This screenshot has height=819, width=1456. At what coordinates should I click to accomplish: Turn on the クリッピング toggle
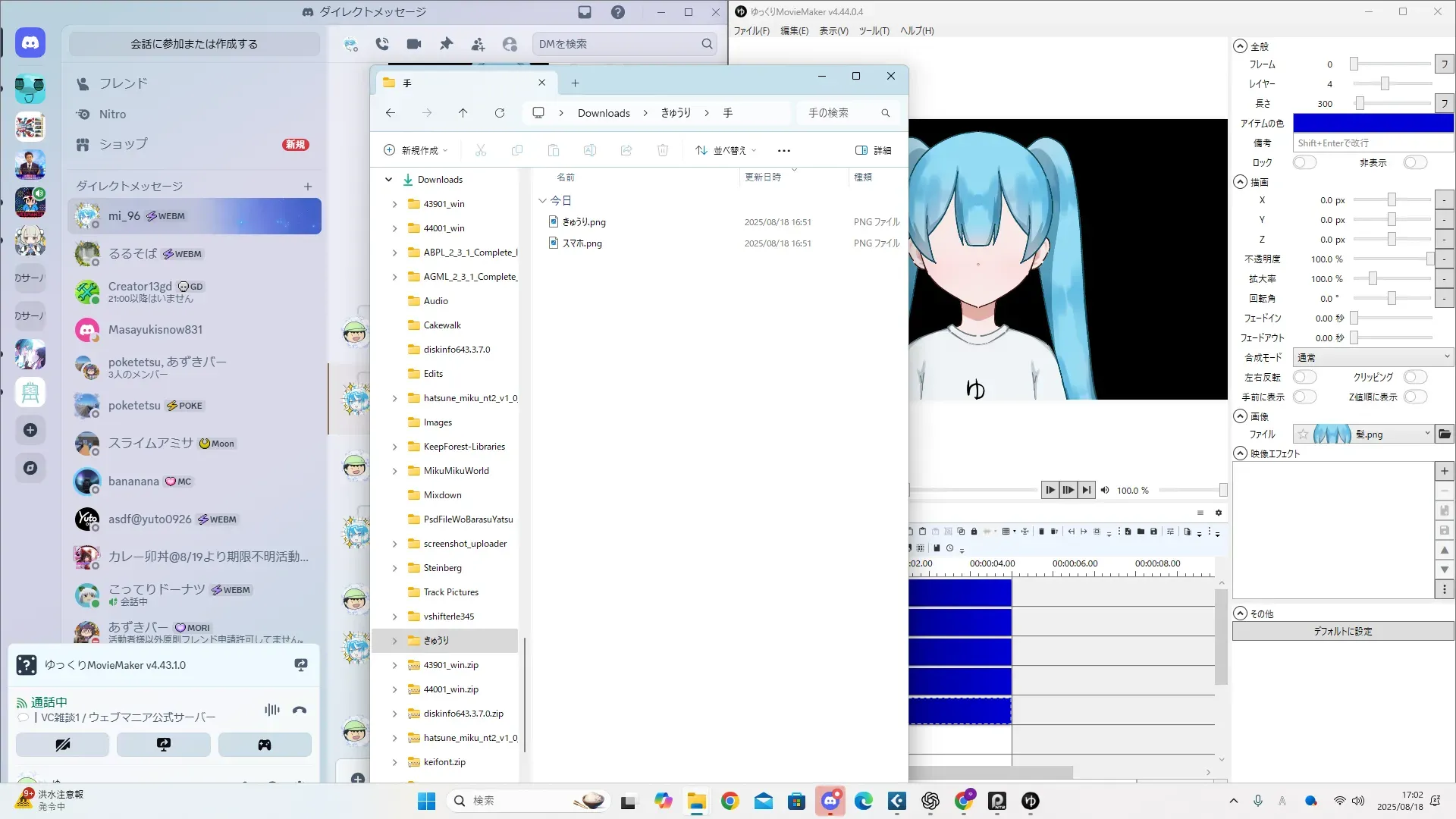pos(1415,377)
